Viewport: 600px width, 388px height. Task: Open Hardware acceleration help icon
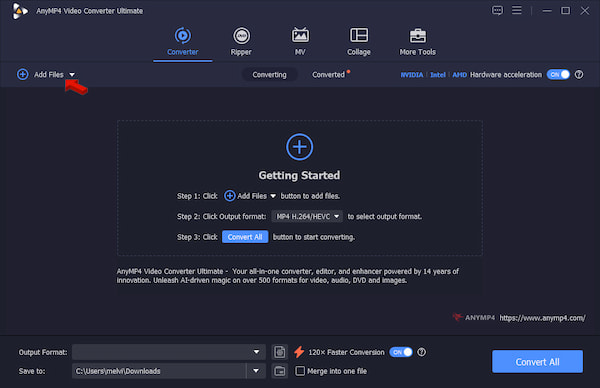click(x=579, y=75)
